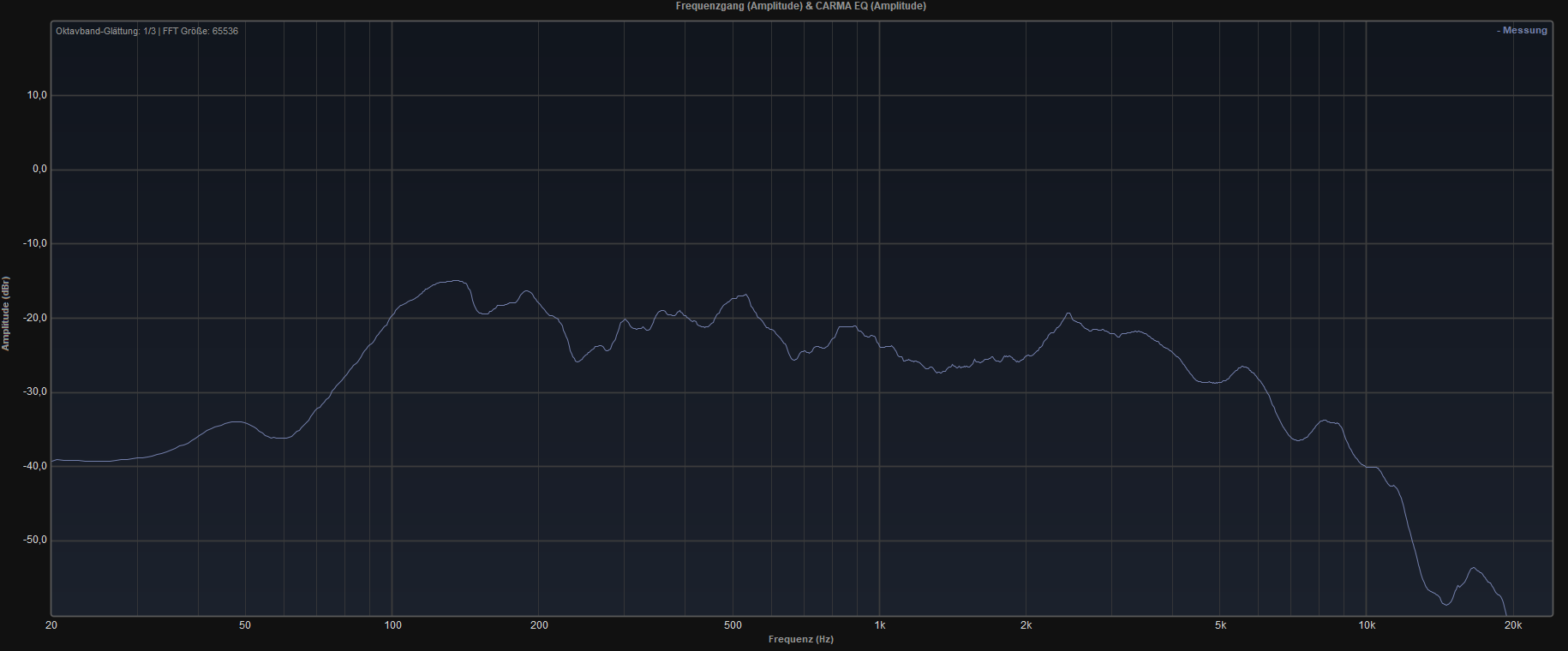Click the 100 Hz tick label
The height and width of the screenshot is (651, 1568).
392,625
